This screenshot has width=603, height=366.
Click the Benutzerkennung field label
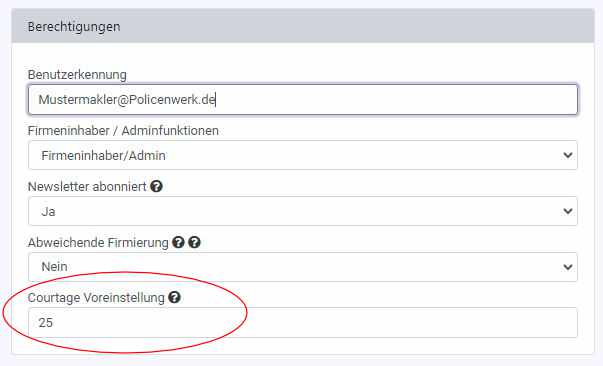[77, 75]
